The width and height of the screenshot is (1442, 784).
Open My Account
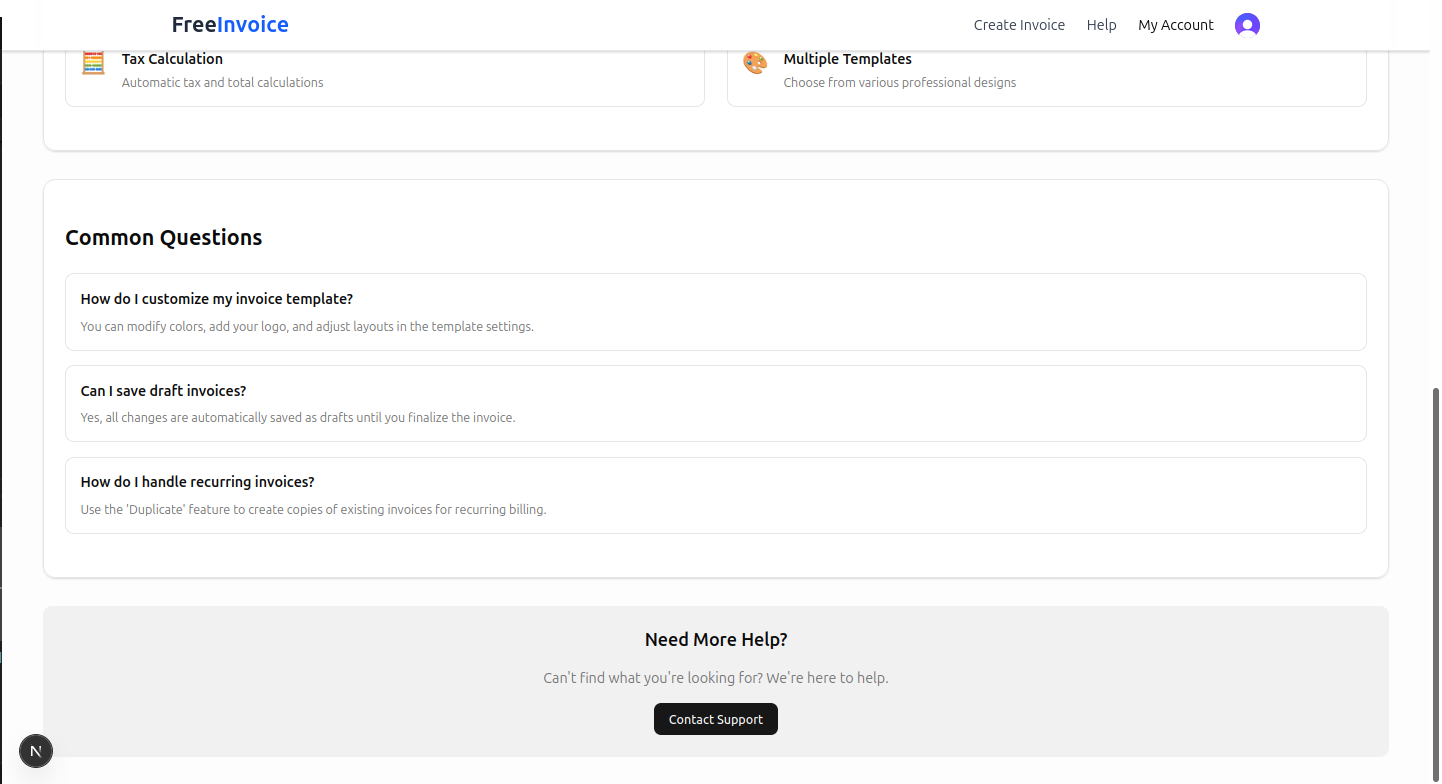tap(1176, 25)
